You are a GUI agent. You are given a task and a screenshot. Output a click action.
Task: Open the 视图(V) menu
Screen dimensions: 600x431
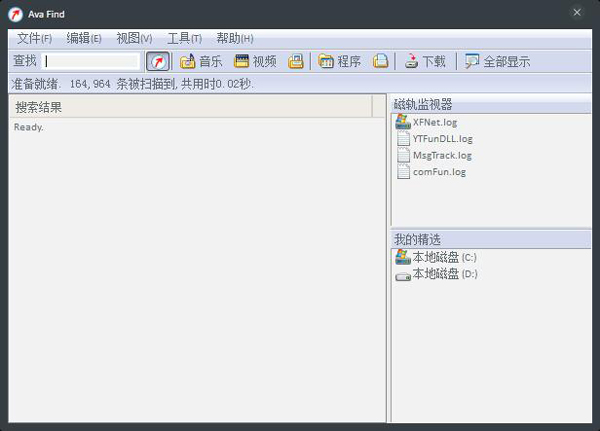[134, 38]
